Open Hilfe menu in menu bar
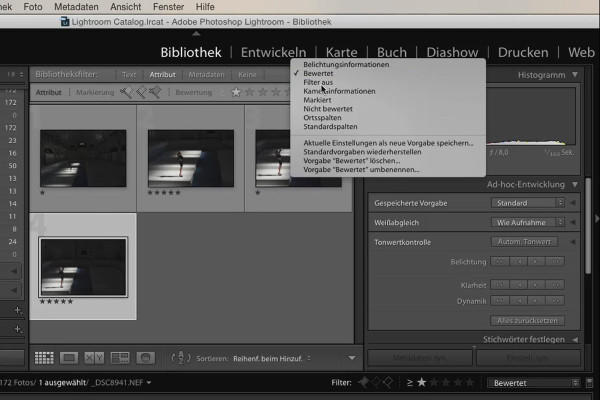600x400 pixels. pos(205,7)
